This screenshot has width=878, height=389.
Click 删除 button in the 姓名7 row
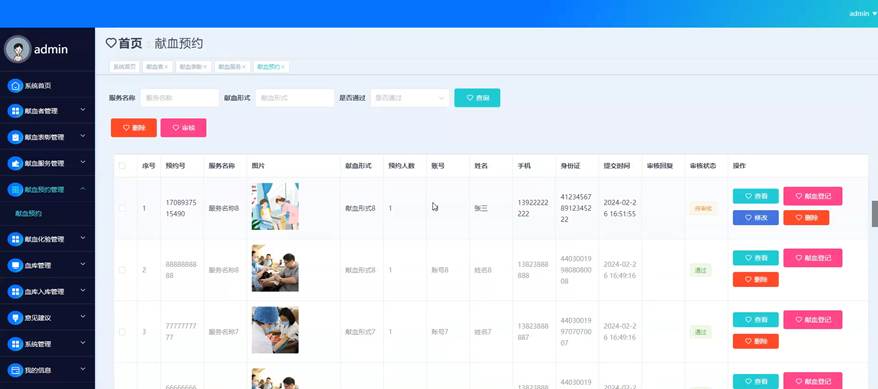[x=755, y=341]
